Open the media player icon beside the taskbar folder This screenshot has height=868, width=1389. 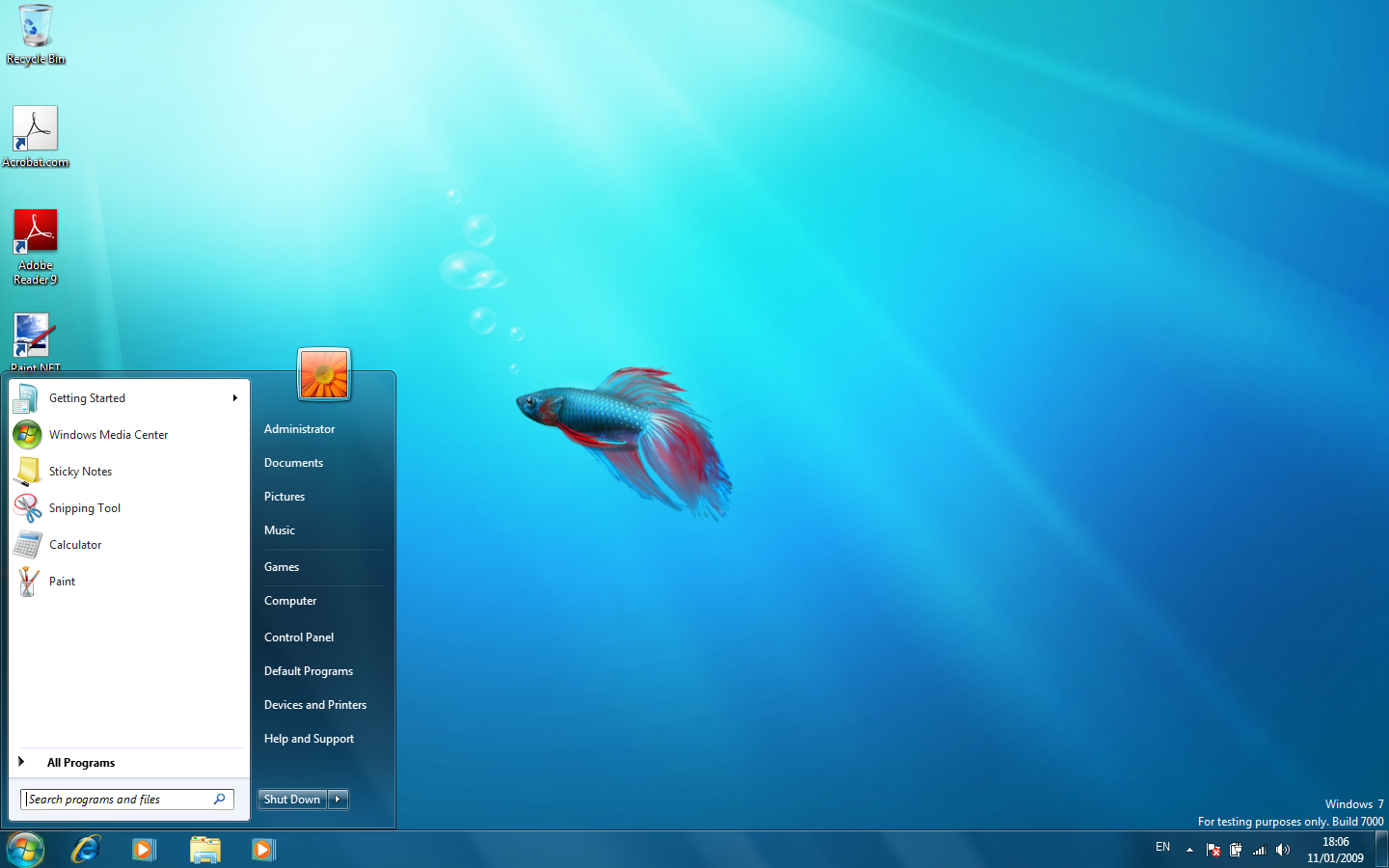point(263,850)
